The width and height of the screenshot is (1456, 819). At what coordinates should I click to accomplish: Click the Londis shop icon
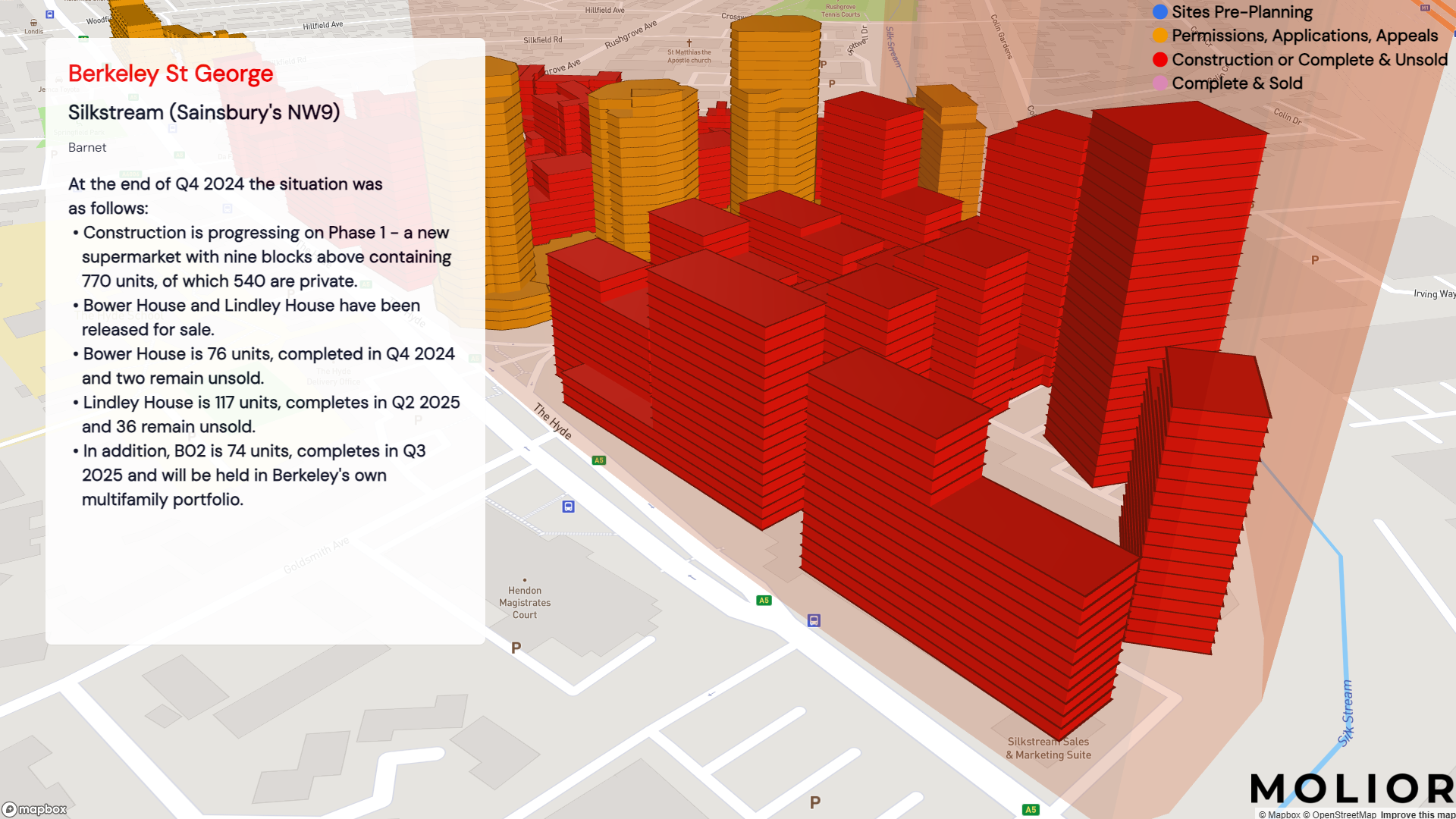(x=33, y=23)
